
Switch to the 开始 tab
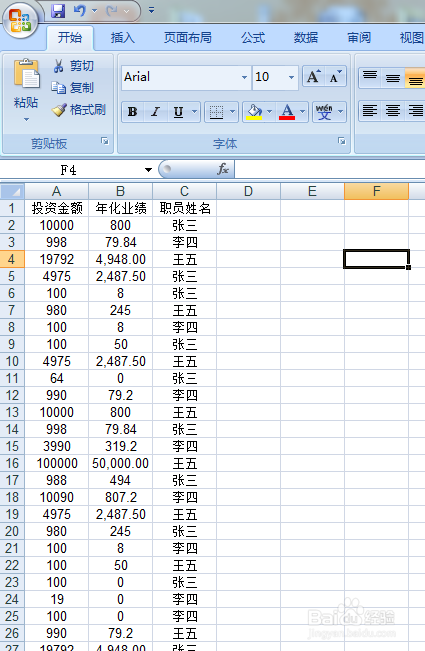click(x=70, y=38)
